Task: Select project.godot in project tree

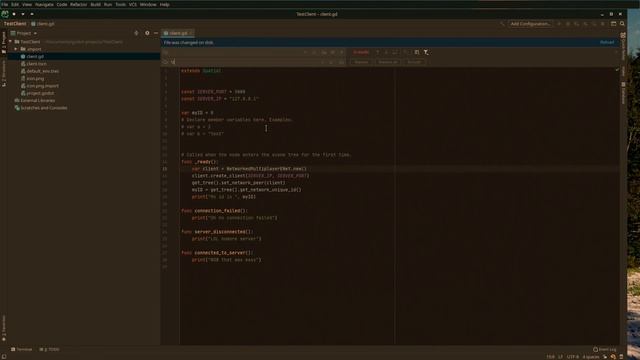Action: (x=40, y=93)
